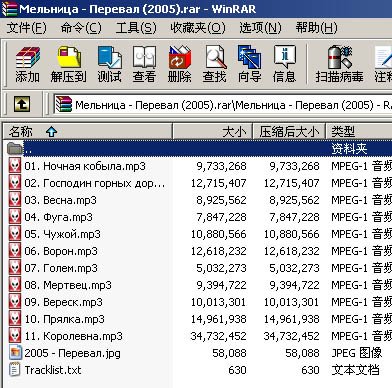392x388 pixels.
Task: Click the 文本文档 type cell
Action: tap(356, 370)
